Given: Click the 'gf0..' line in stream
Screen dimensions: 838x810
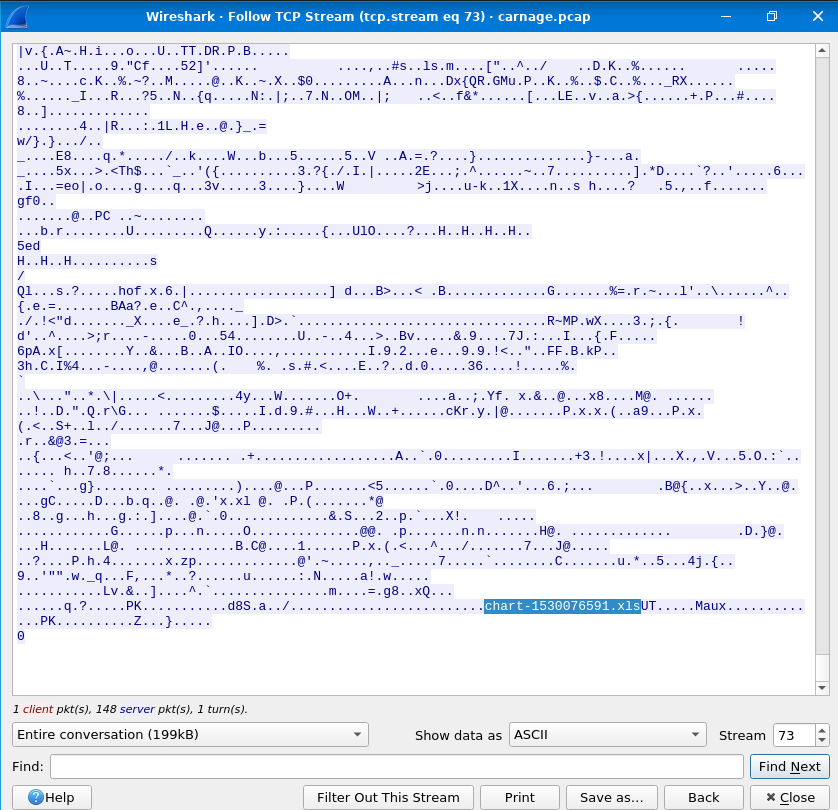Looking at the screenshot, I should 36,201.
